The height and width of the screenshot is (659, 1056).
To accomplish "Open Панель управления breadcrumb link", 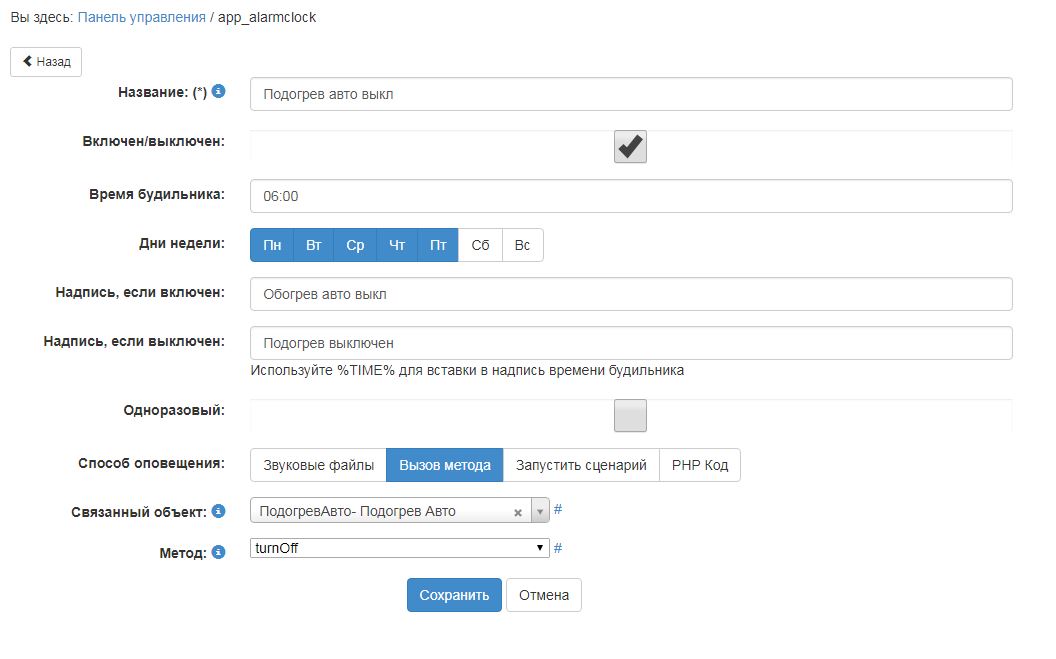I will (141, 17).
